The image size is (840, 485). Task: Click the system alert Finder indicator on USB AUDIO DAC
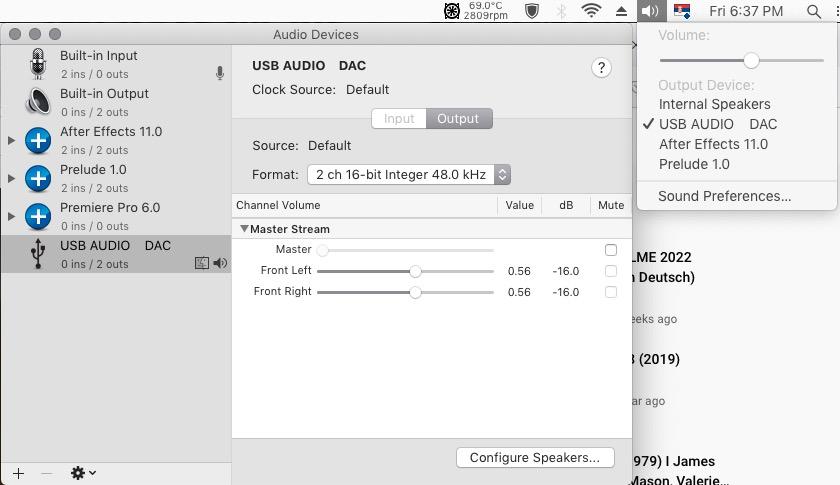point(202,263)
